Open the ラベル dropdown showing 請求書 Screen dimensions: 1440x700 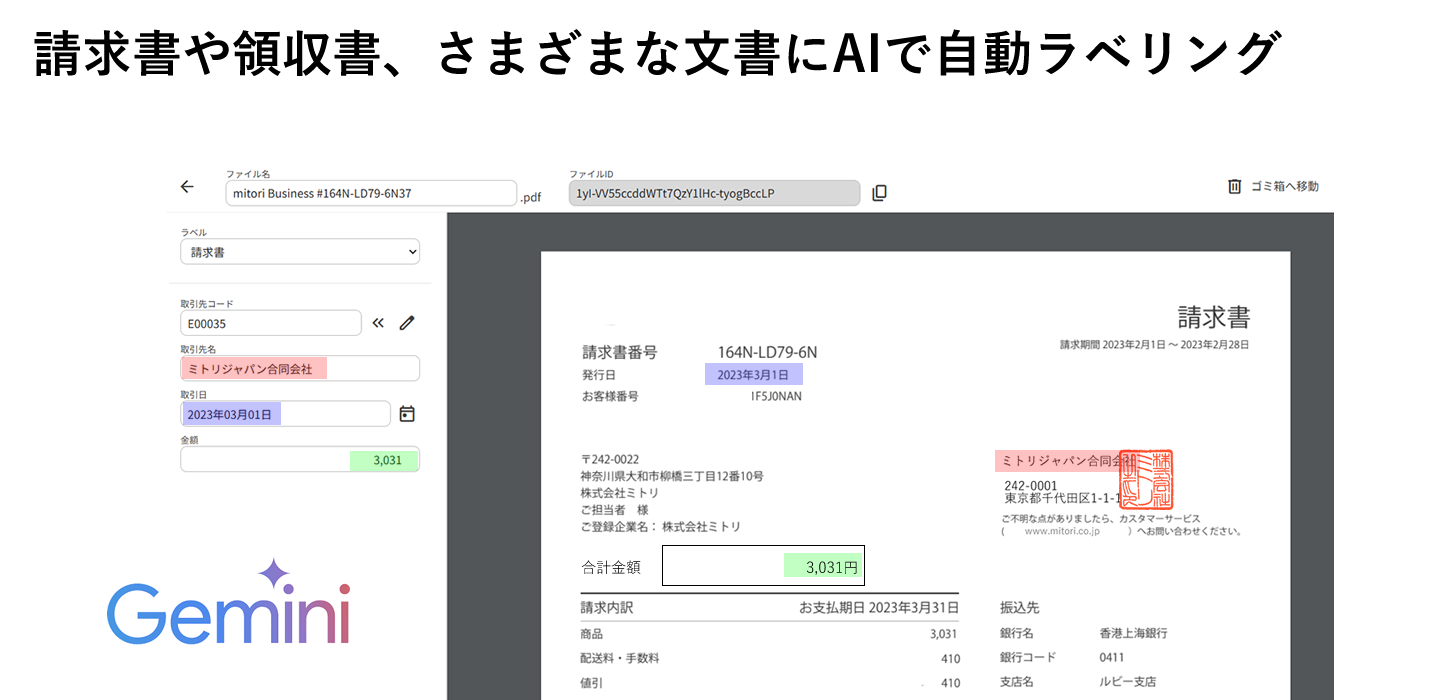pyautogui.click(x=299, y=251)
